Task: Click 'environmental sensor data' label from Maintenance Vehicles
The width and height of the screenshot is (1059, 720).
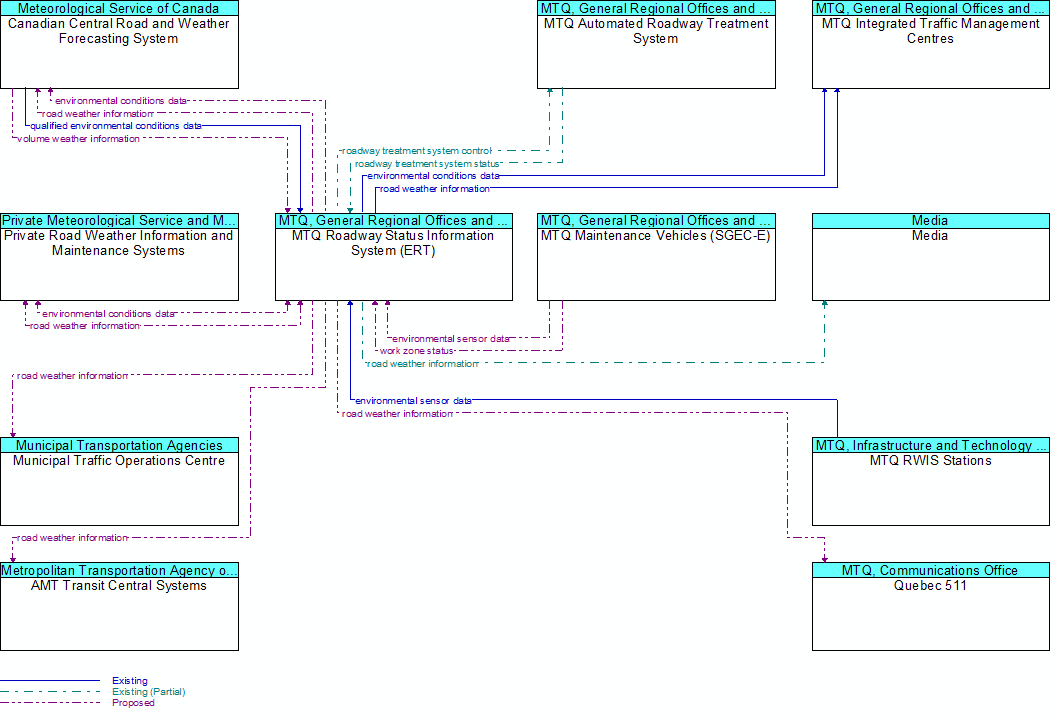Action: pos(450,338)
